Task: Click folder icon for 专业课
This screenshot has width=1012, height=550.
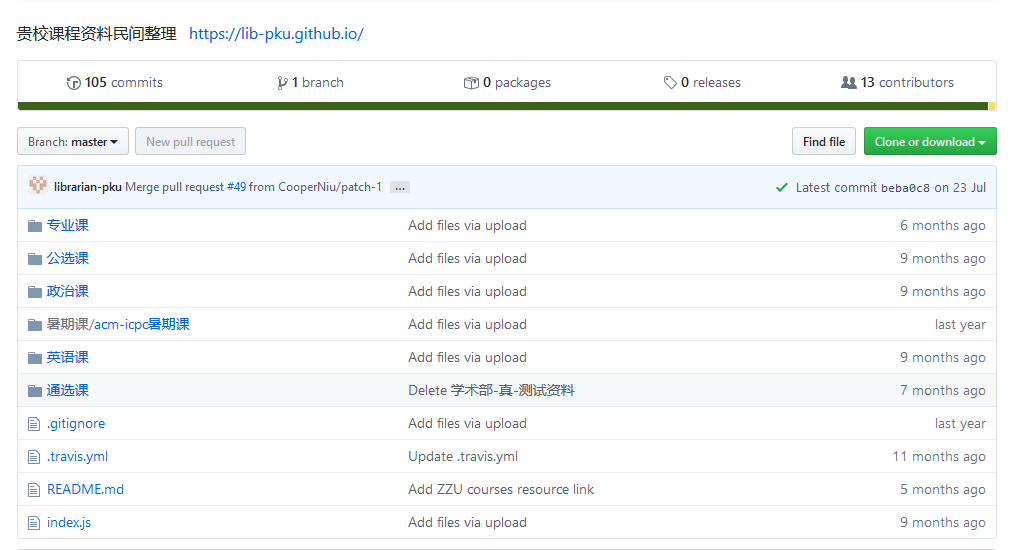Action: pyautogui.click(x=35, y=225)
